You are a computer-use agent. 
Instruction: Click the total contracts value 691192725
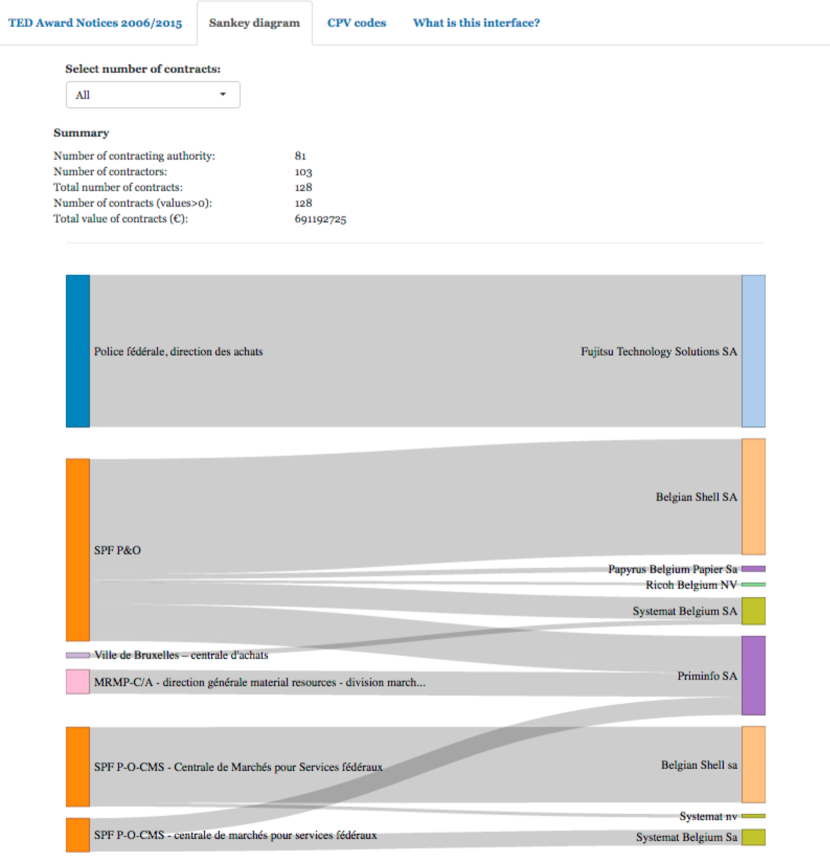coord(320,219)
